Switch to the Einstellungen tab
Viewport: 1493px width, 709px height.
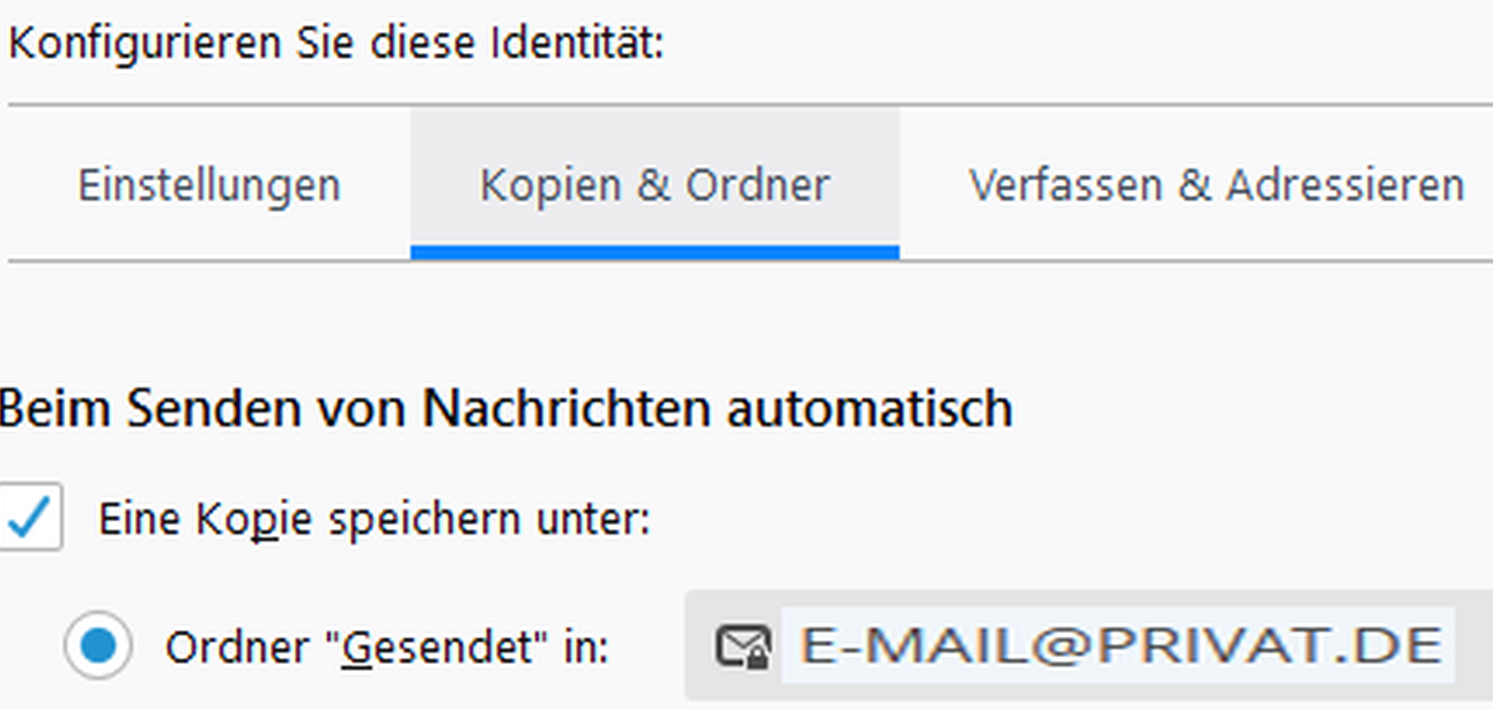click(x=209, y=186)
